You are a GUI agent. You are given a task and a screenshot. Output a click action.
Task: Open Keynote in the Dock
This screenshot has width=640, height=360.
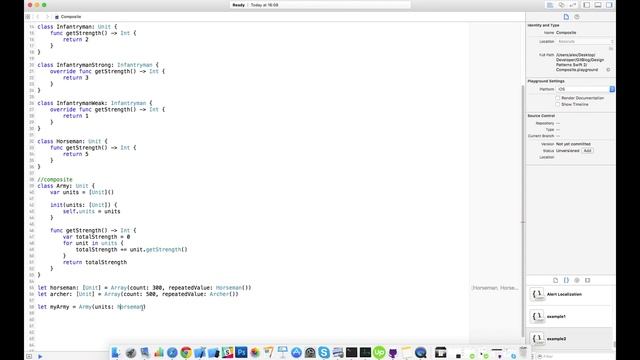(282, 352)
